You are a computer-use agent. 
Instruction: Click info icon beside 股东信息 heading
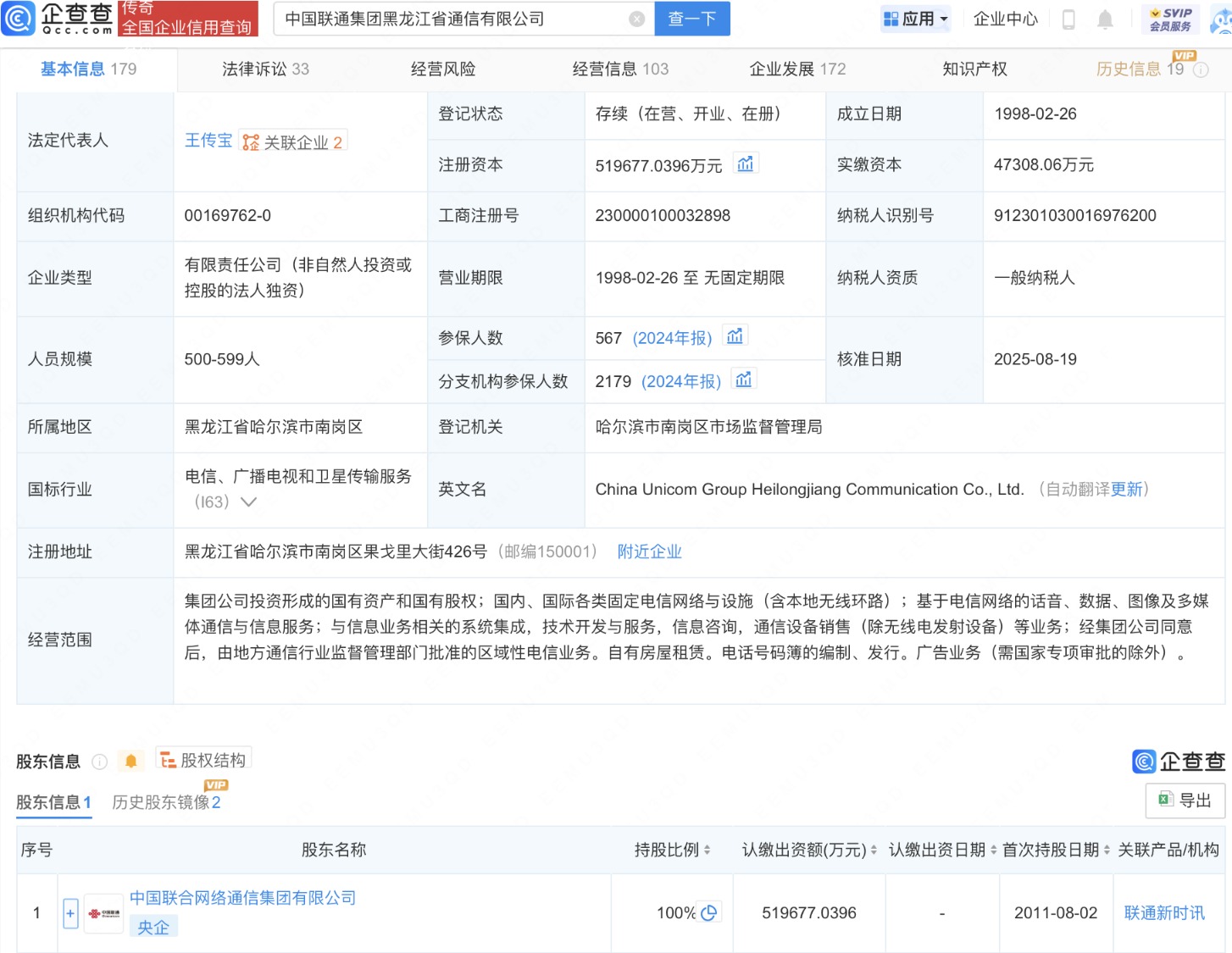[99, 762]
